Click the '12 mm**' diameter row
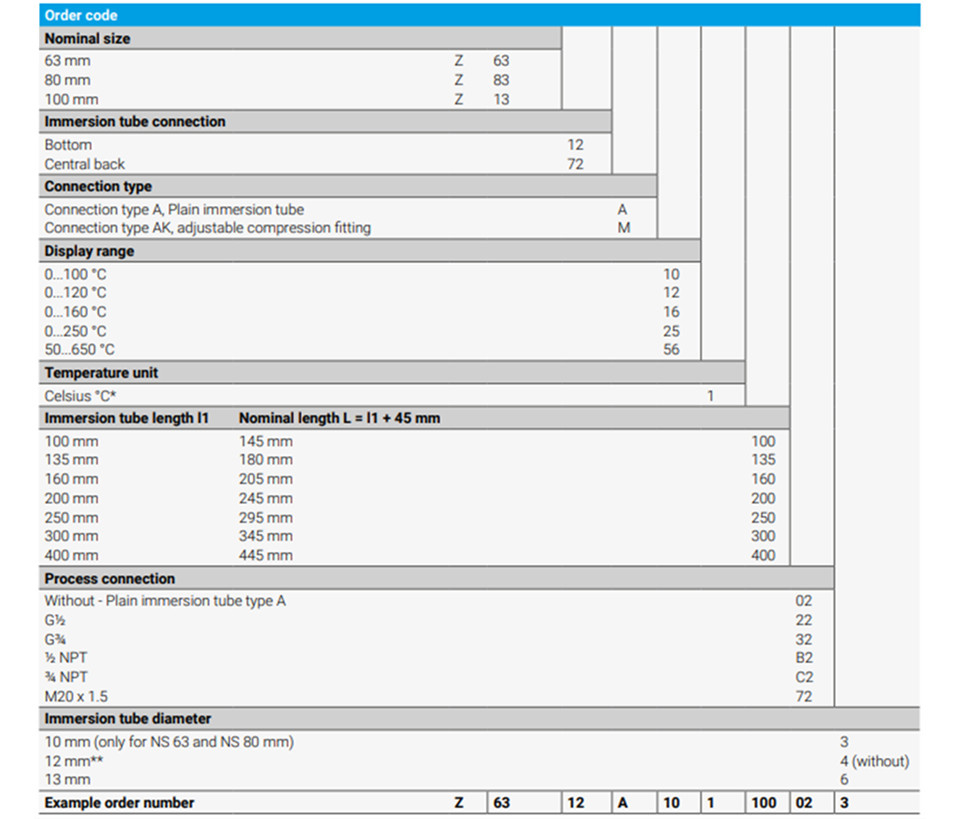 (x=73, y=761)
